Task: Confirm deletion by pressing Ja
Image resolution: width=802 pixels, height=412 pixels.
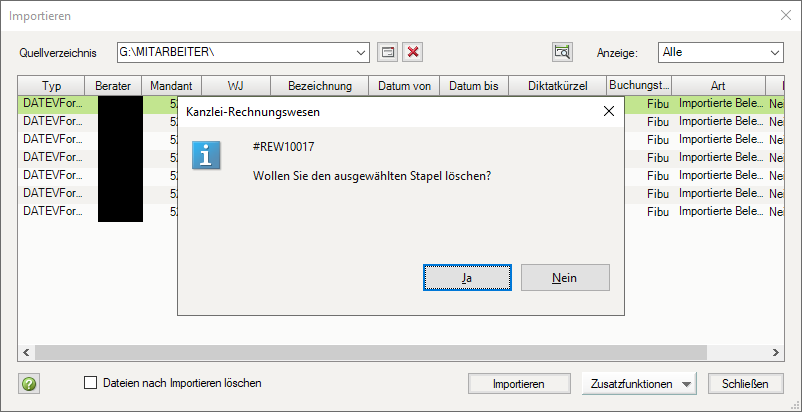Action: [467, 277]
